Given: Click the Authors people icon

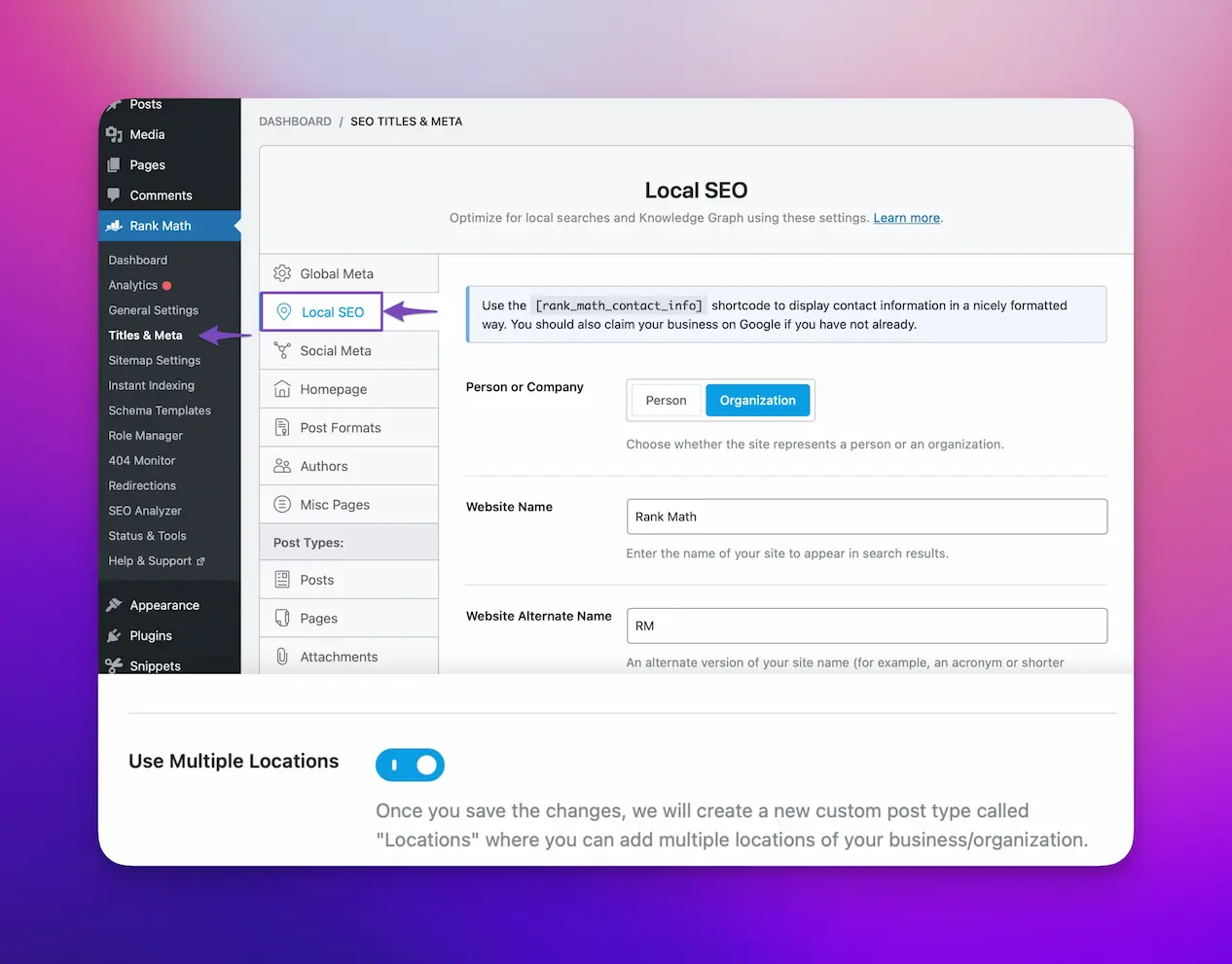Looking at the screenshot, I should [282, 466].
